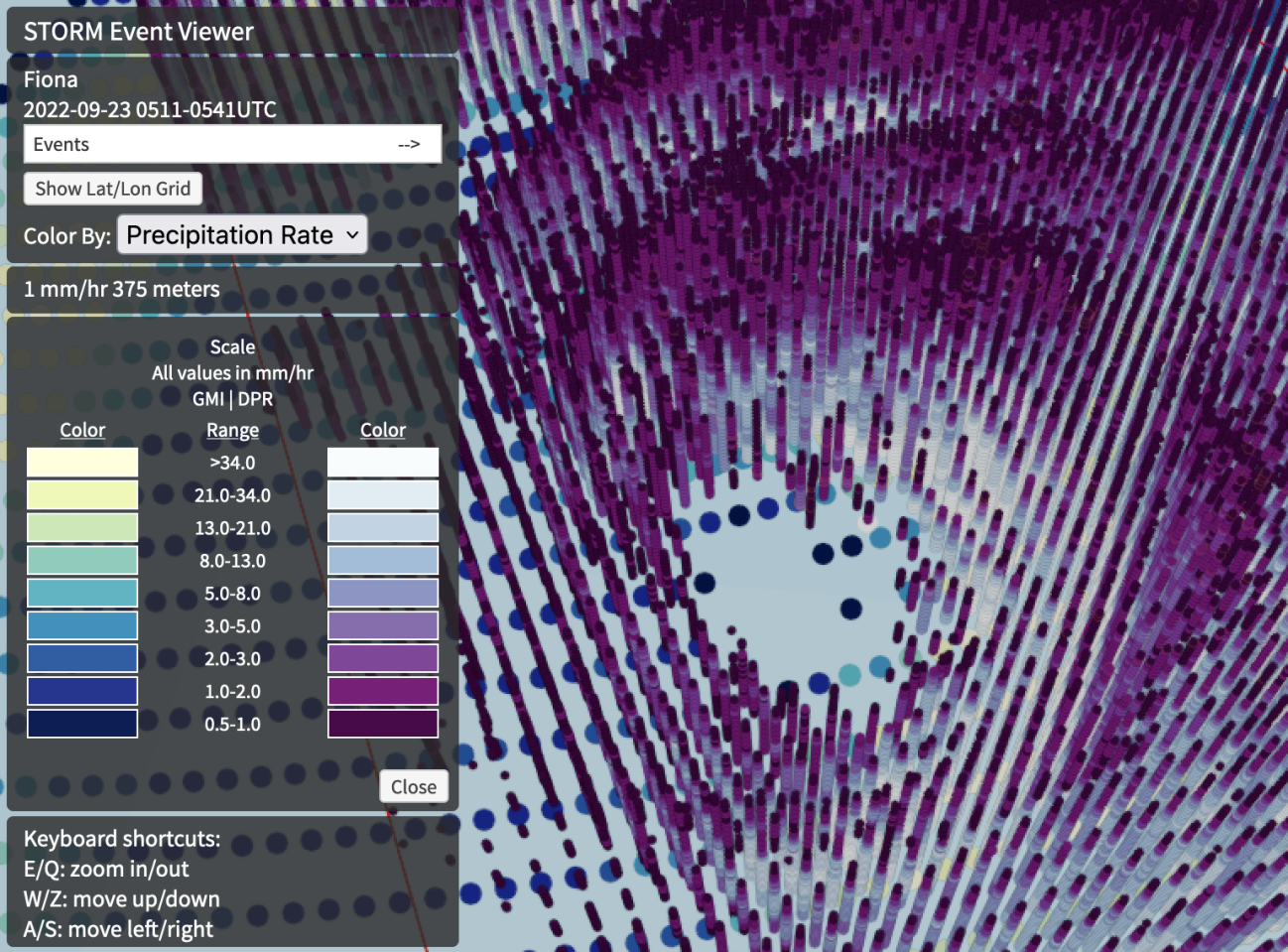Open the Color By Precipitation Rate dropdown
This screenshot has height=952, width=1288.
click(x=242, y=235)
